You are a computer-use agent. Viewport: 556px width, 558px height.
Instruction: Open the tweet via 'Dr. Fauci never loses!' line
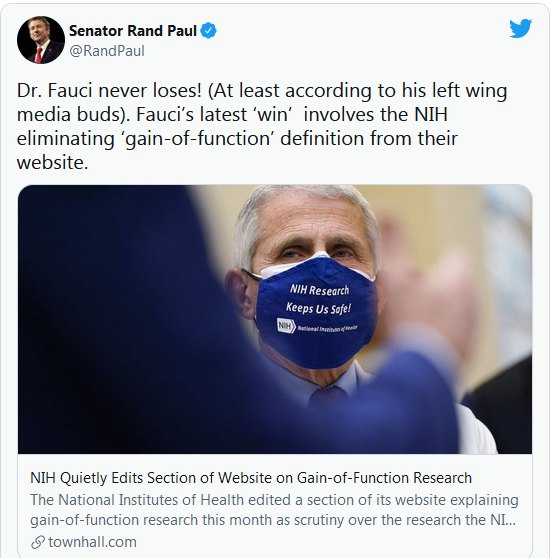pos(262,91)
